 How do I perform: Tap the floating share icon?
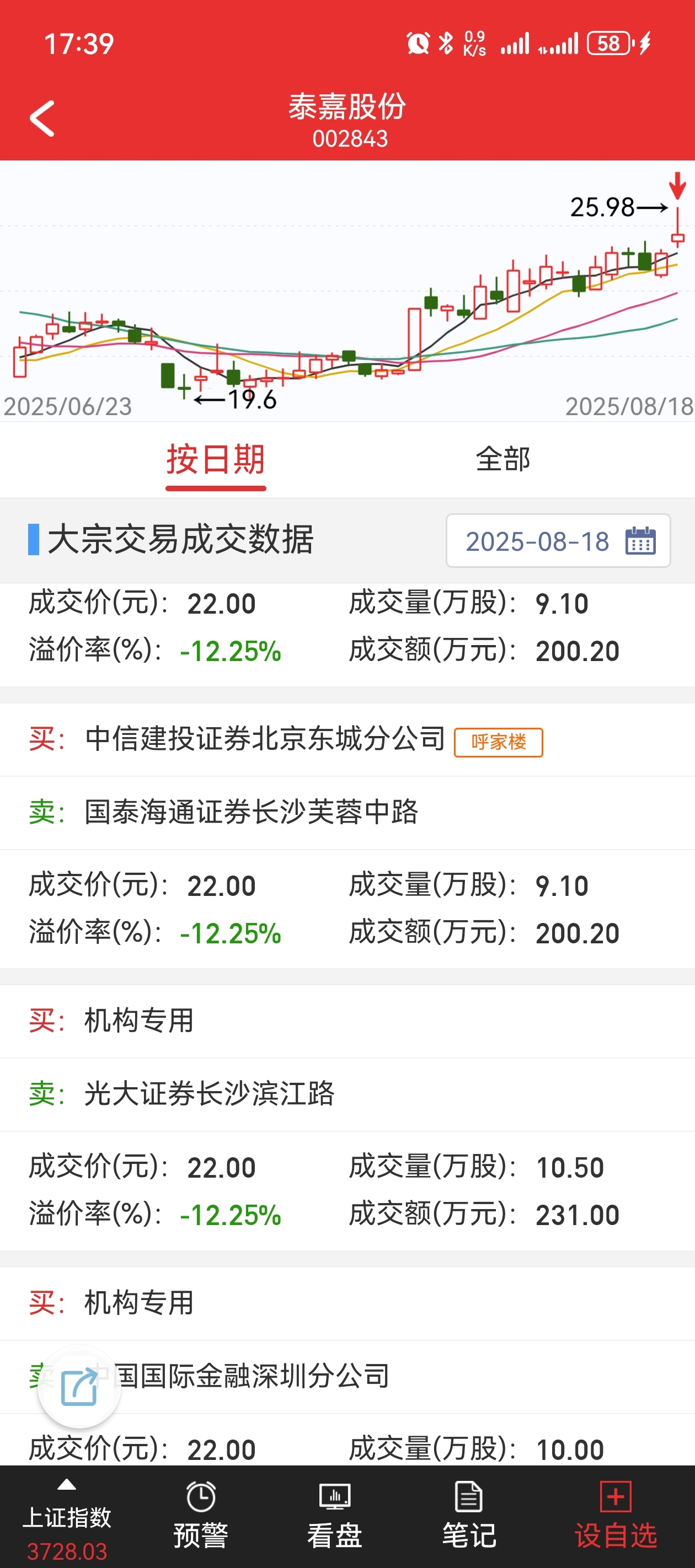click(79, 1387)
